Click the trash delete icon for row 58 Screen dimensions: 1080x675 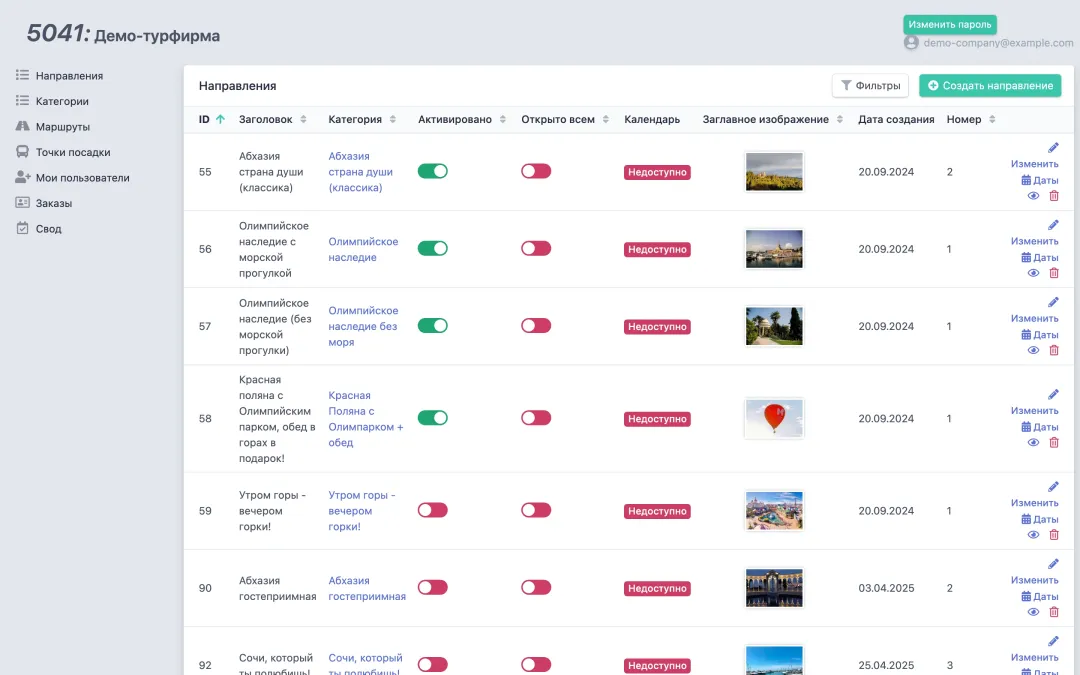click(x=1054, y=442)
